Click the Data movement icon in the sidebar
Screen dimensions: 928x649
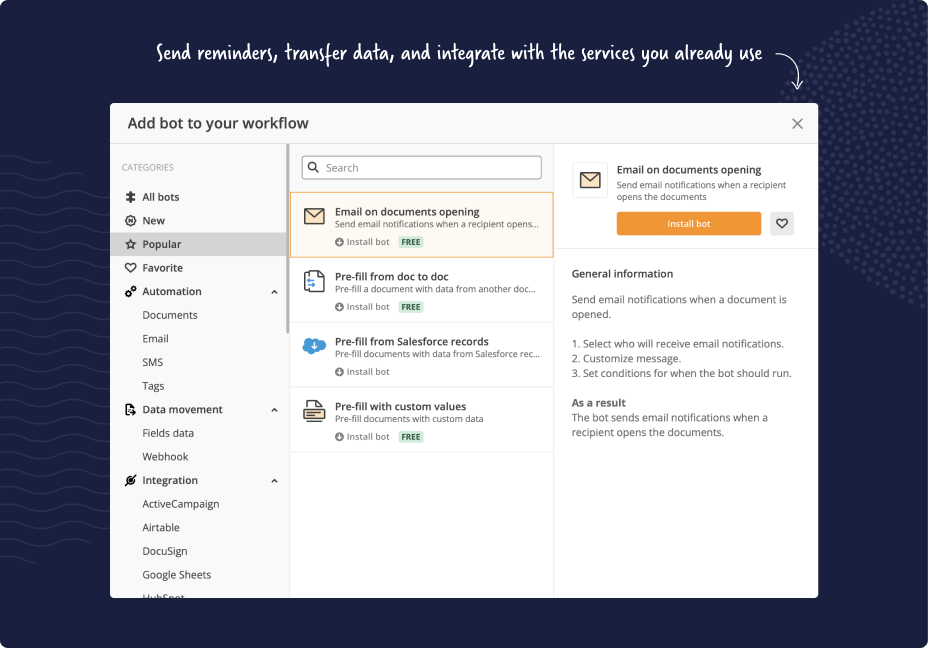click(x=130, y=409)
